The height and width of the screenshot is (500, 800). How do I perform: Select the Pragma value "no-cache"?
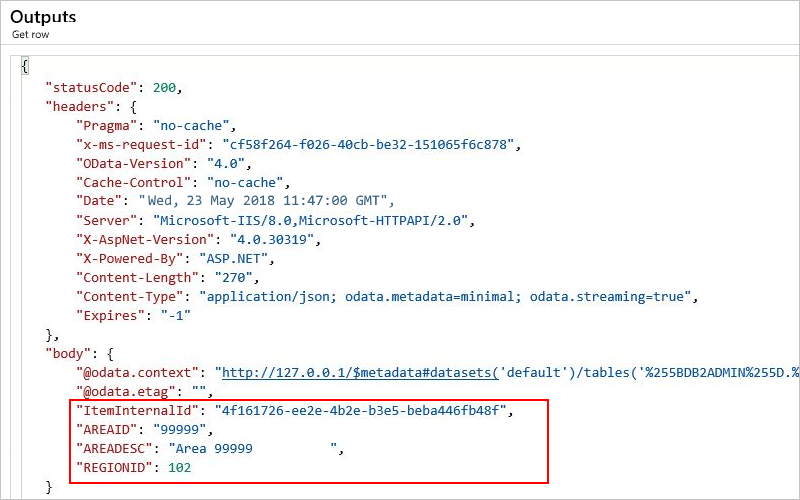[x=191, y=126]
